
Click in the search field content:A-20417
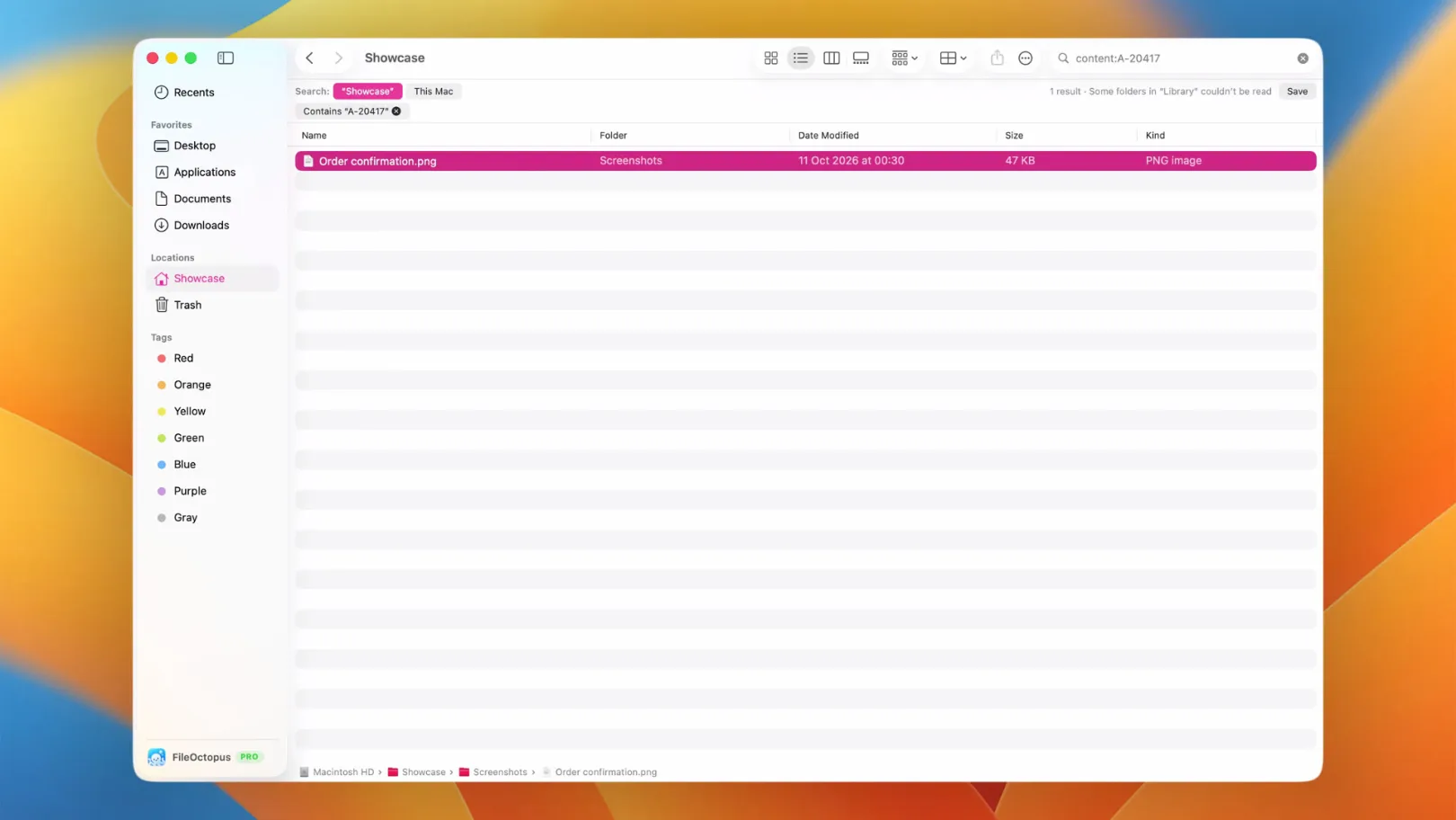pyautogui.click(x=1181, y=58)
